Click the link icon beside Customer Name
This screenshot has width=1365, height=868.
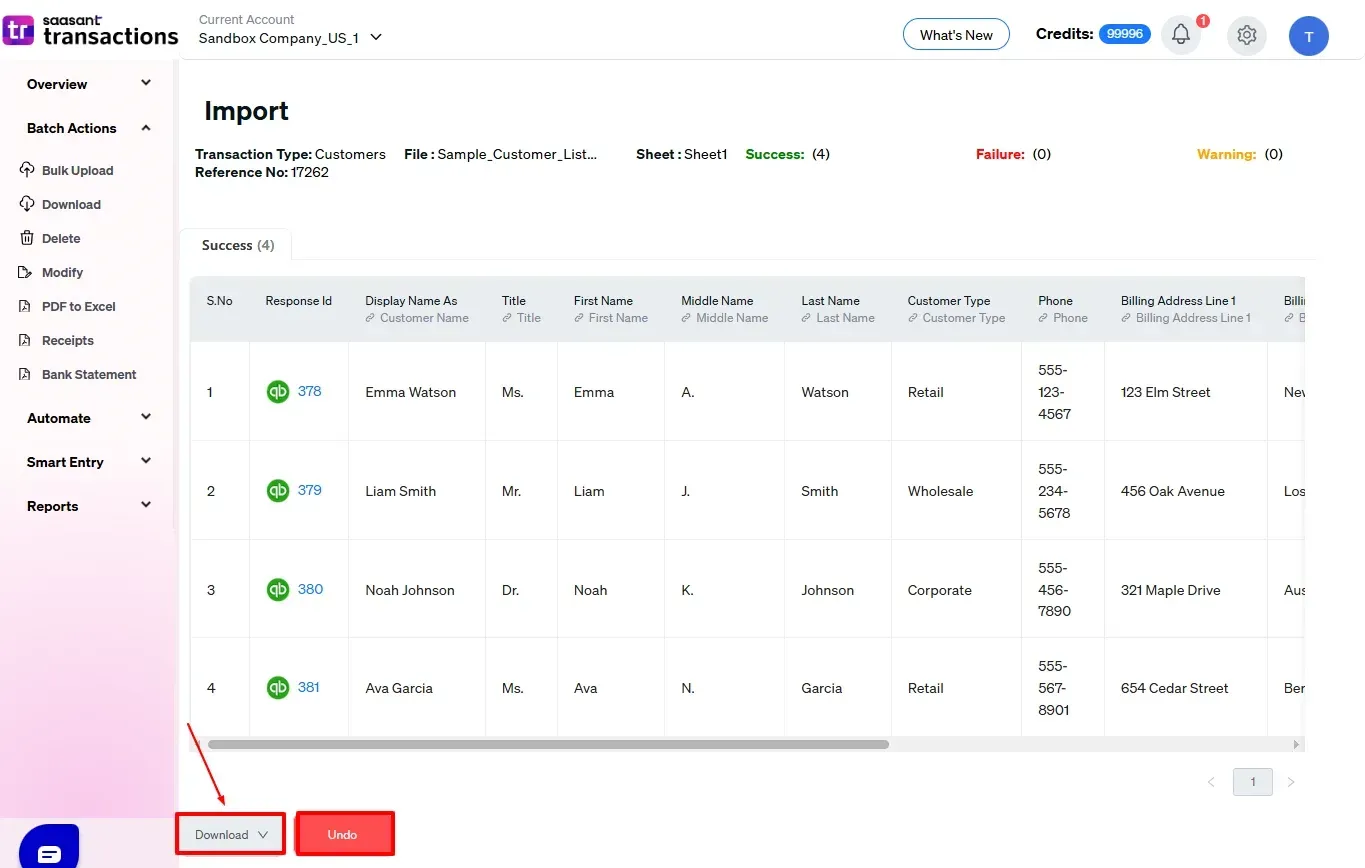370,318
